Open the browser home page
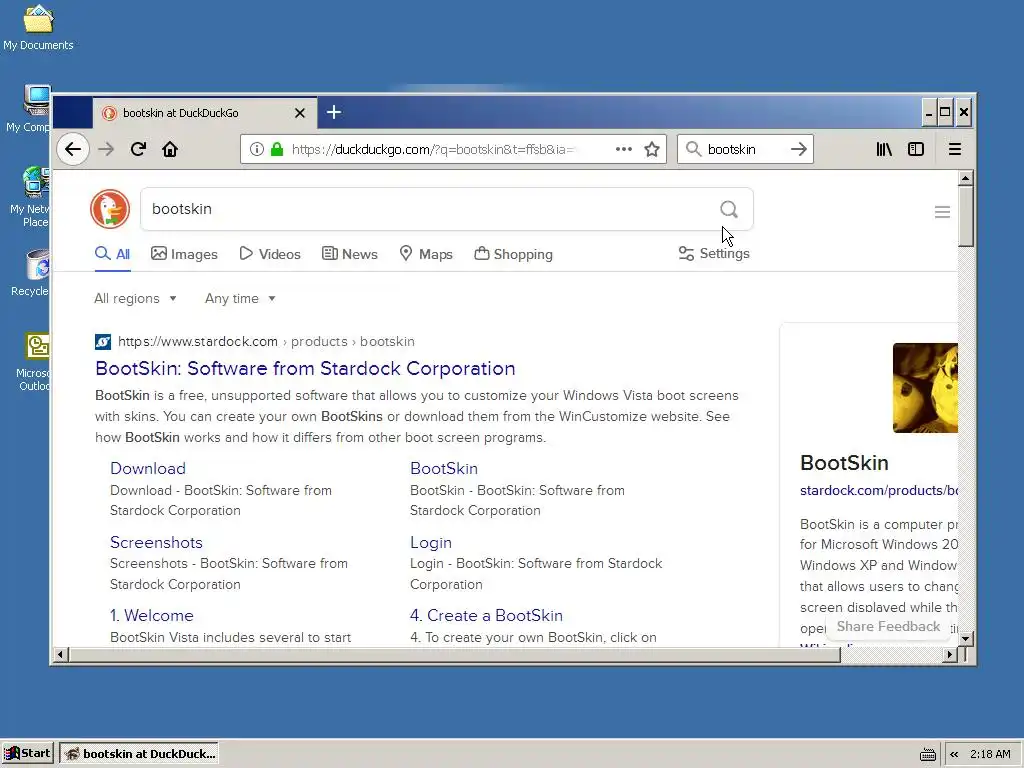The height and width of the screenshot is (768, 1024). (170, 150)
